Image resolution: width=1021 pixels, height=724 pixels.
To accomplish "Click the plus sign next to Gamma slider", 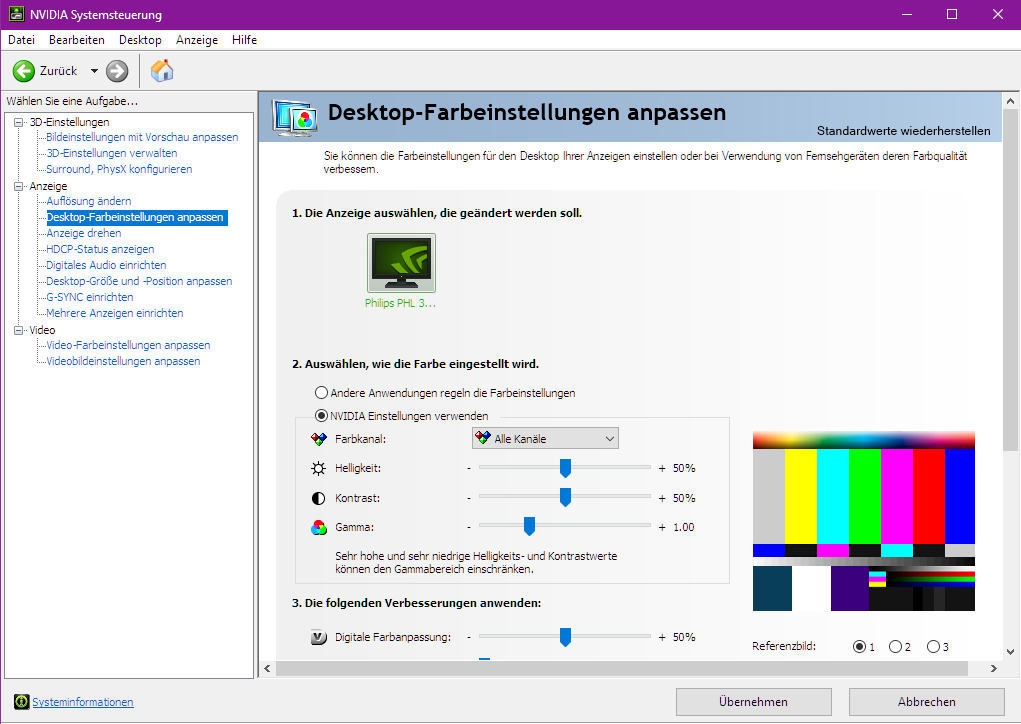I will [x=662, y=527].
